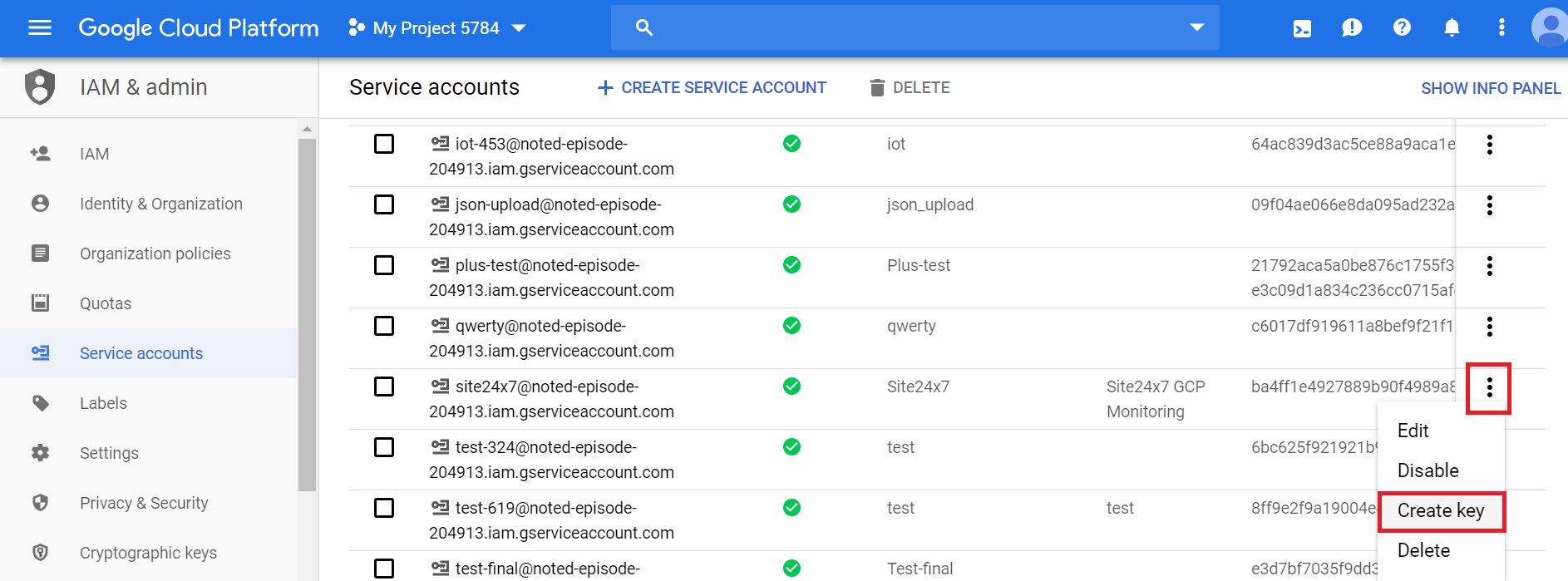
Task: Open actions menu for qwerty account
Action: (x=1489, y=327)
